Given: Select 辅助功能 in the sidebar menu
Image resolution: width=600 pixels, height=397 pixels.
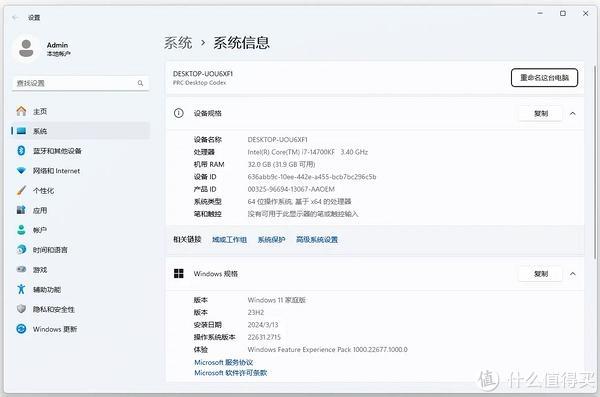Looking at the screenshot, I should [80, 289].
